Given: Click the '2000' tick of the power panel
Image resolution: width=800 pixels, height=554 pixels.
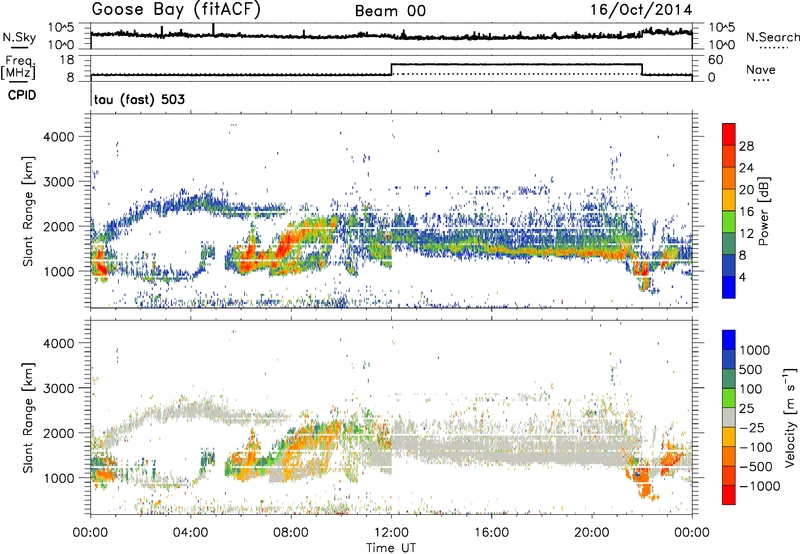Looking at the screenshot, I should [58, 226].
